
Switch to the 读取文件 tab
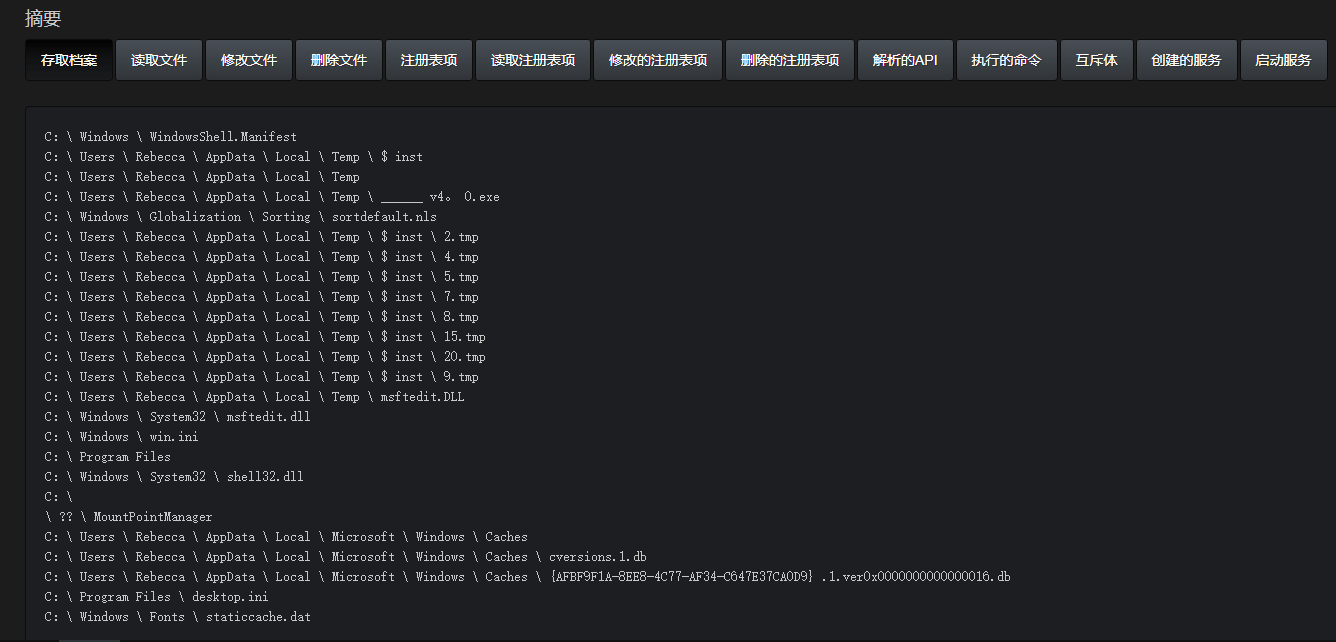159,60
